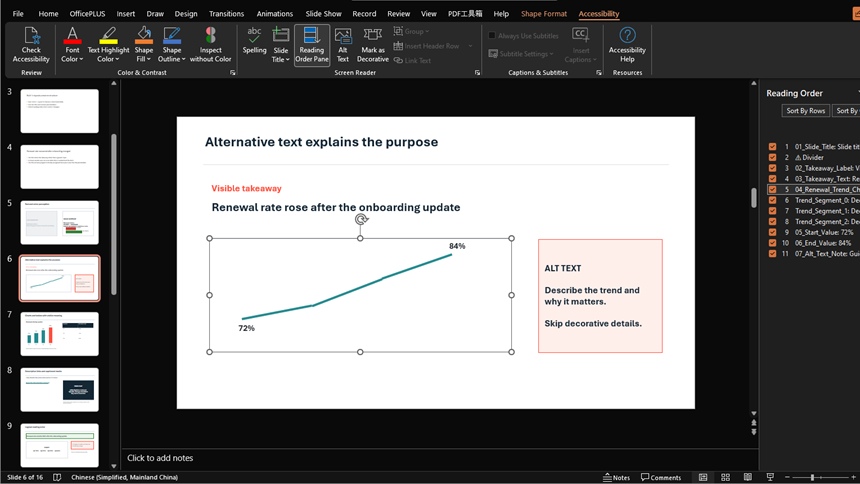The width and height of the screenshot is (860, 484).
Task: Open the Insert tab
Action: pos(126,14)
